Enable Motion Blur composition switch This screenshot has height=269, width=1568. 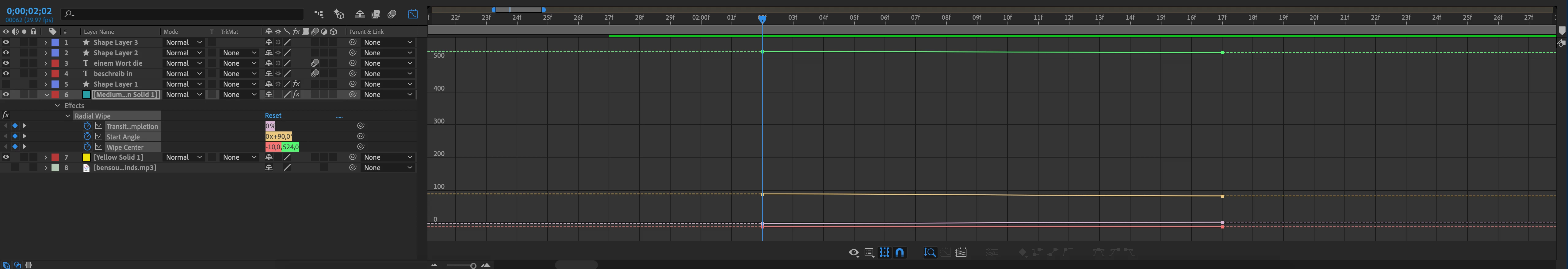pyautogui.click(x=392, y=14)
